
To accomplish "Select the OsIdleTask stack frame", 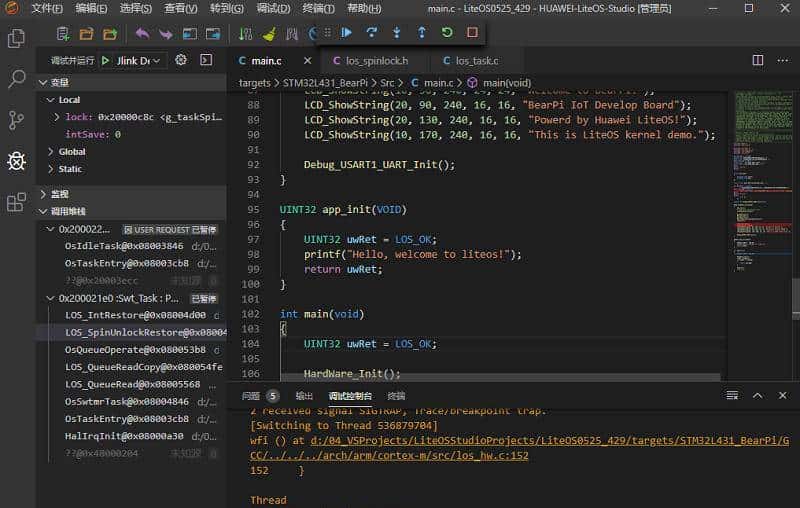I will [132, 246].
